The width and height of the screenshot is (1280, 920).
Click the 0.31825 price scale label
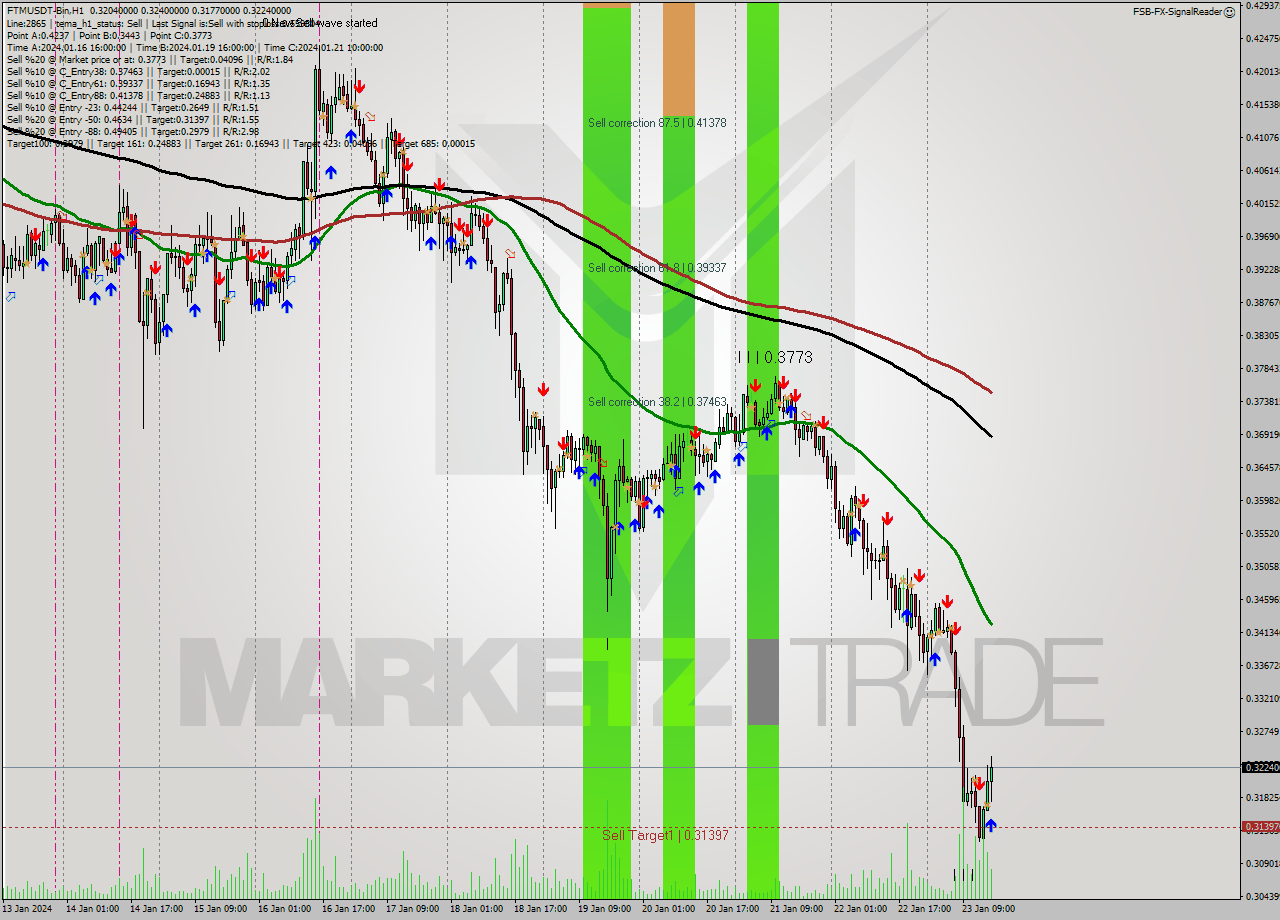pos(1261,797)
